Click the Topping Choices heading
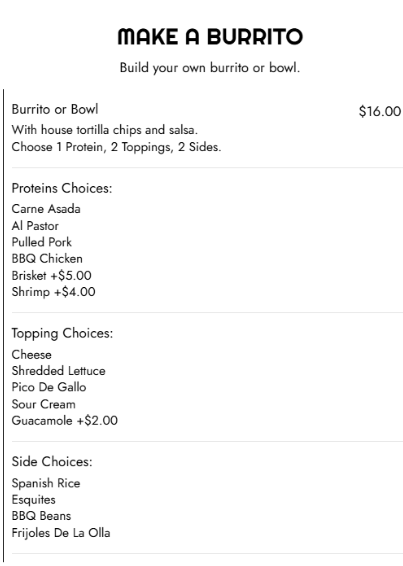This screenshot has height=566, width=403. tap(62, 333)
